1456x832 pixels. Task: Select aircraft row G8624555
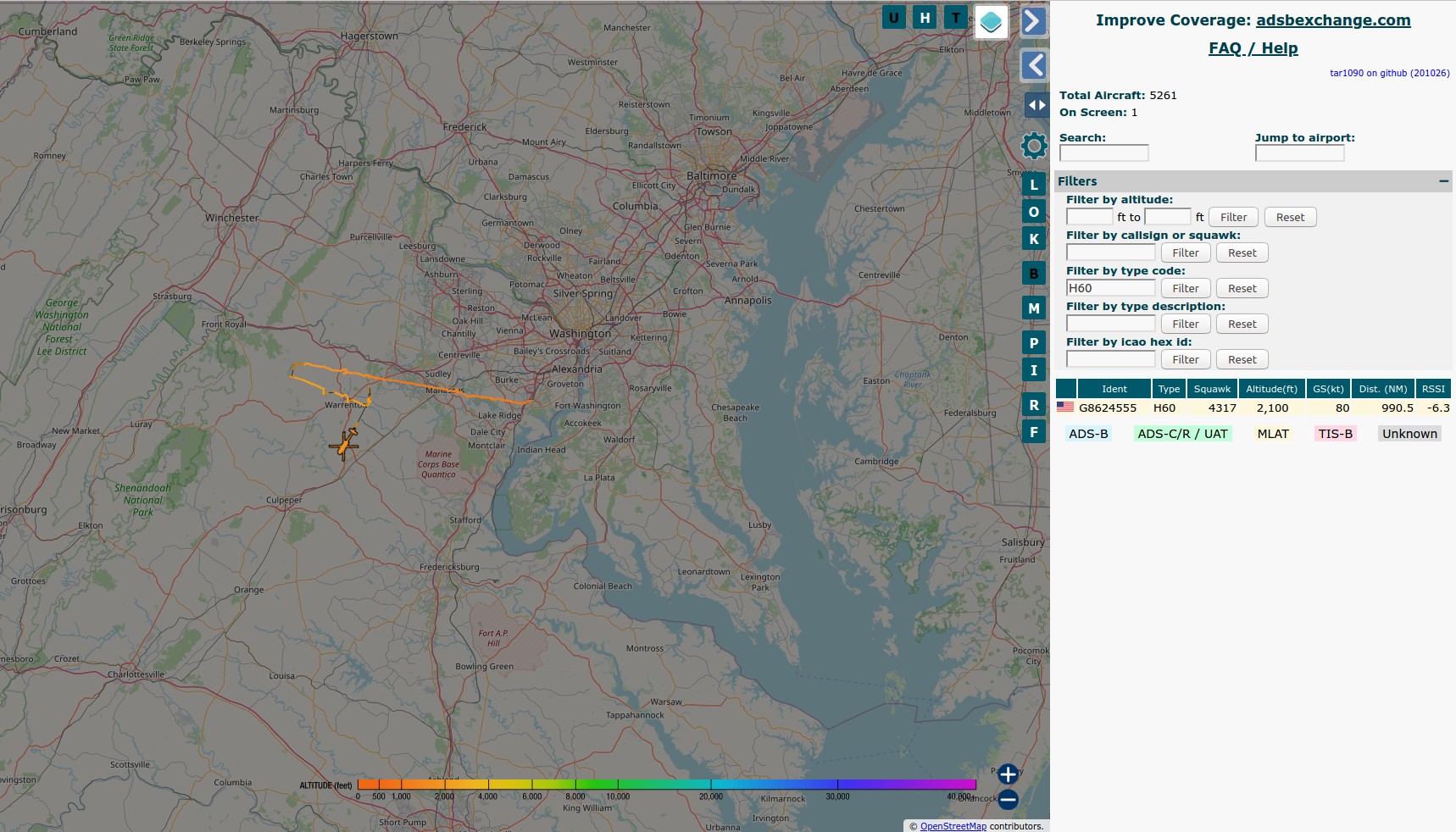1253,408
